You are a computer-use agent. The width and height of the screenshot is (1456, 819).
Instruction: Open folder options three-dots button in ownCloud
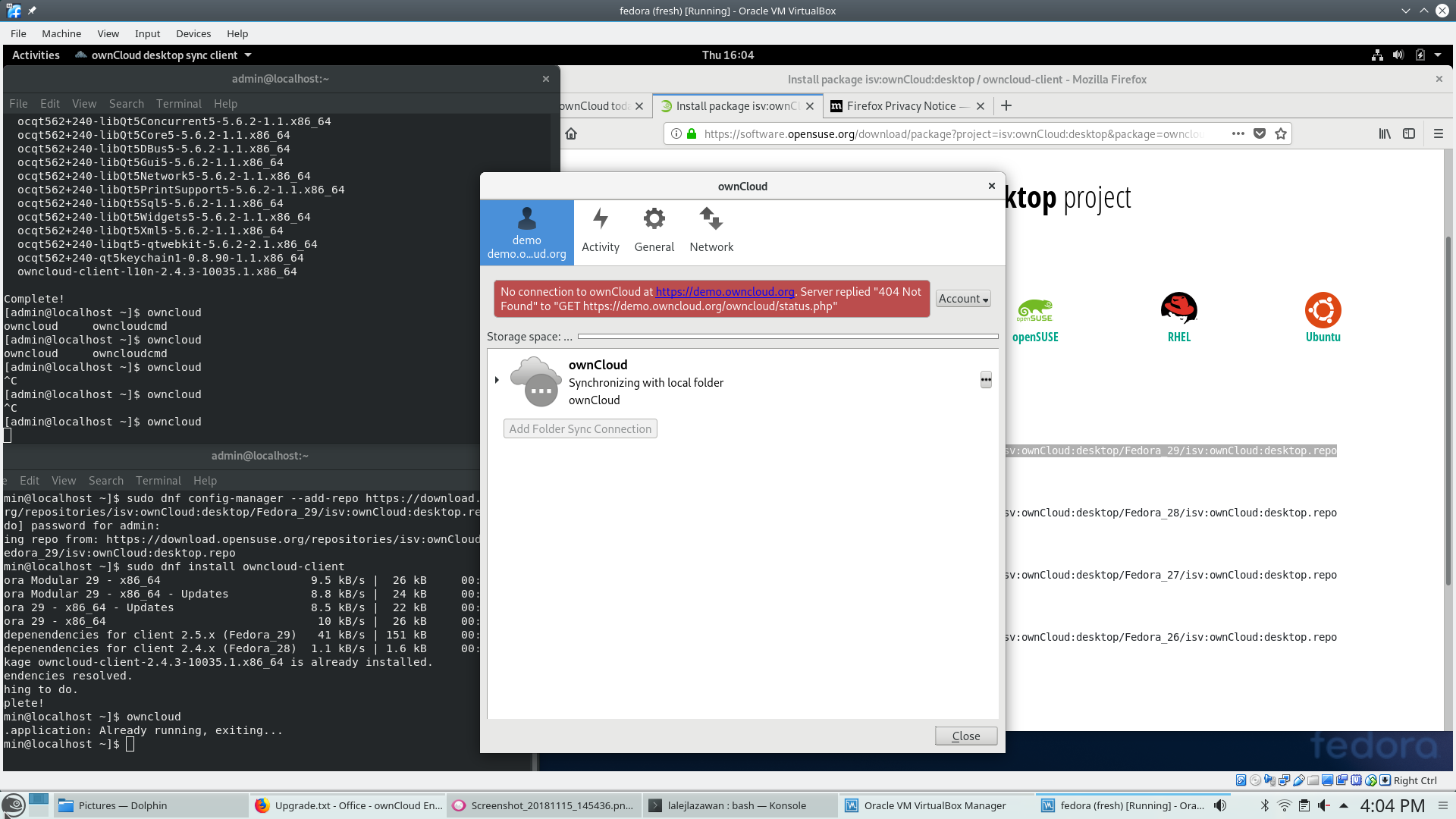[986, 379]
